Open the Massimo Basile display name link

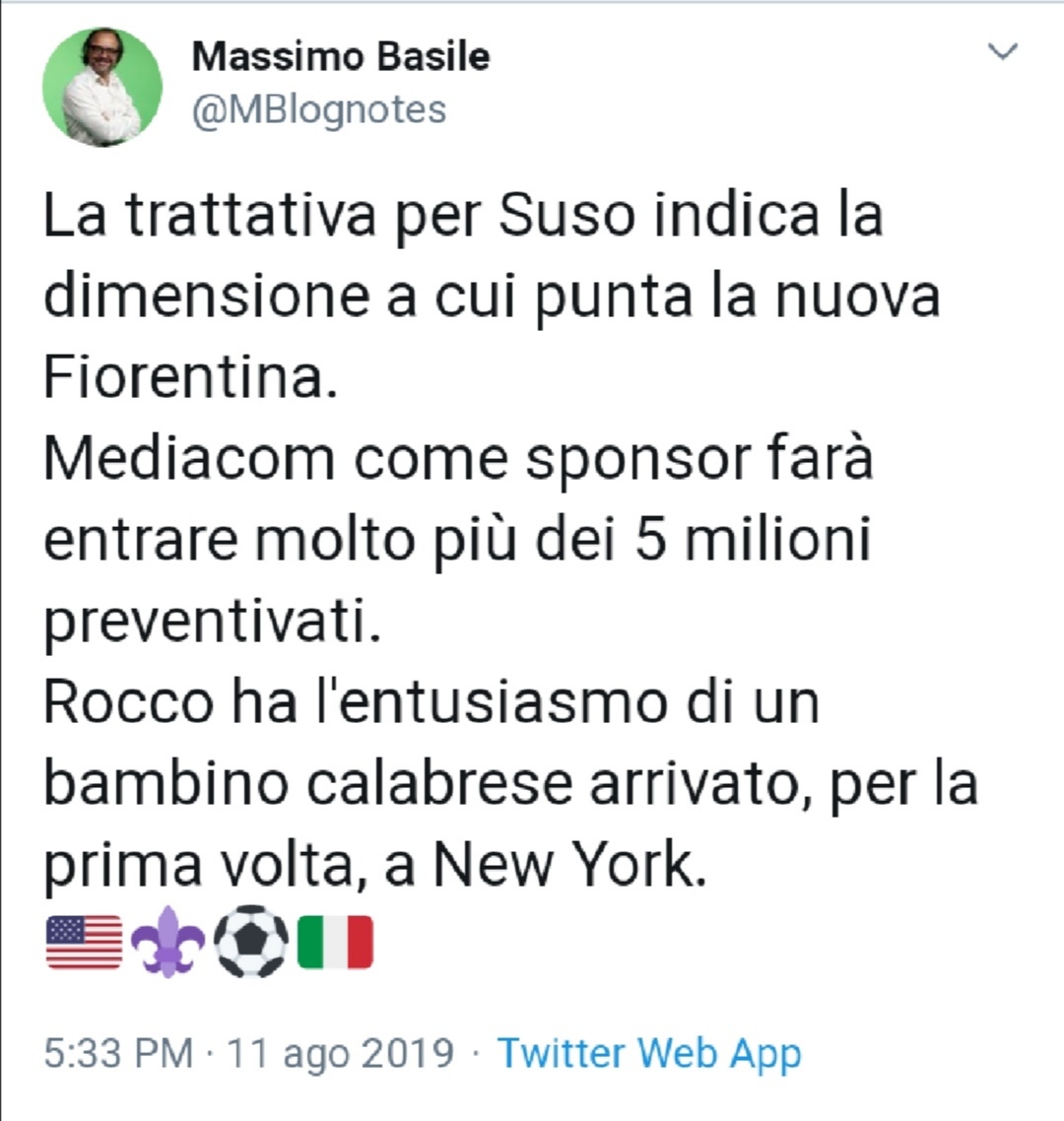pos(340,56)
